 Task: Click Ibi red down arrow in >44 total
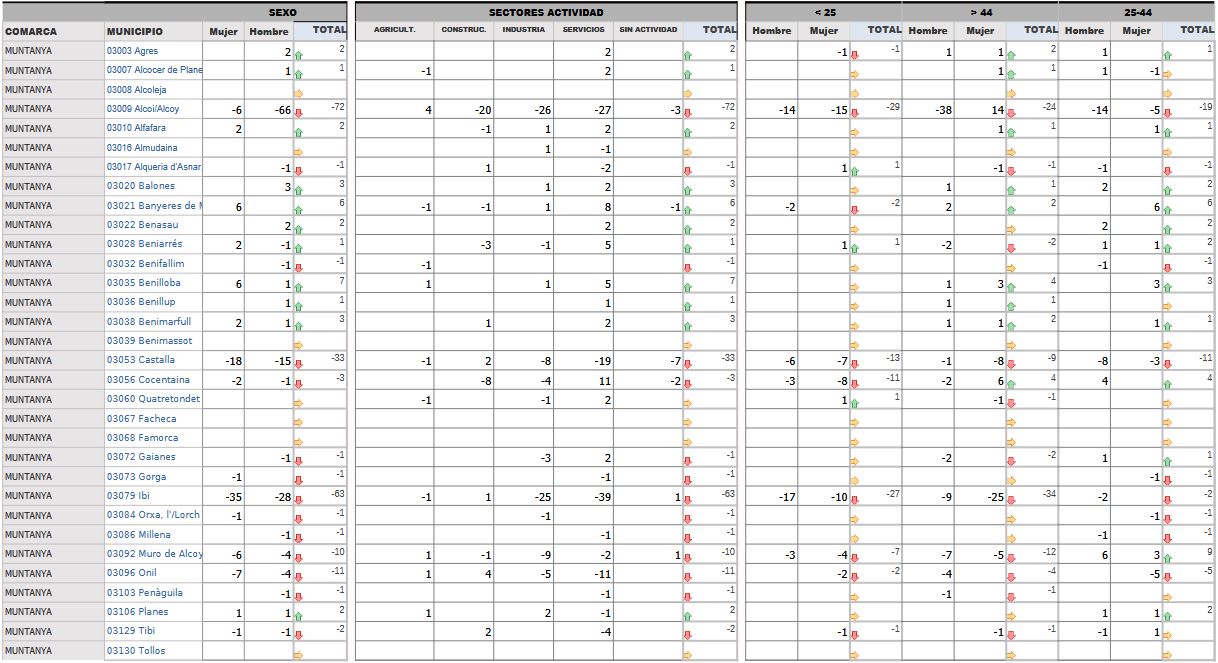click(x=1011, y=500)
